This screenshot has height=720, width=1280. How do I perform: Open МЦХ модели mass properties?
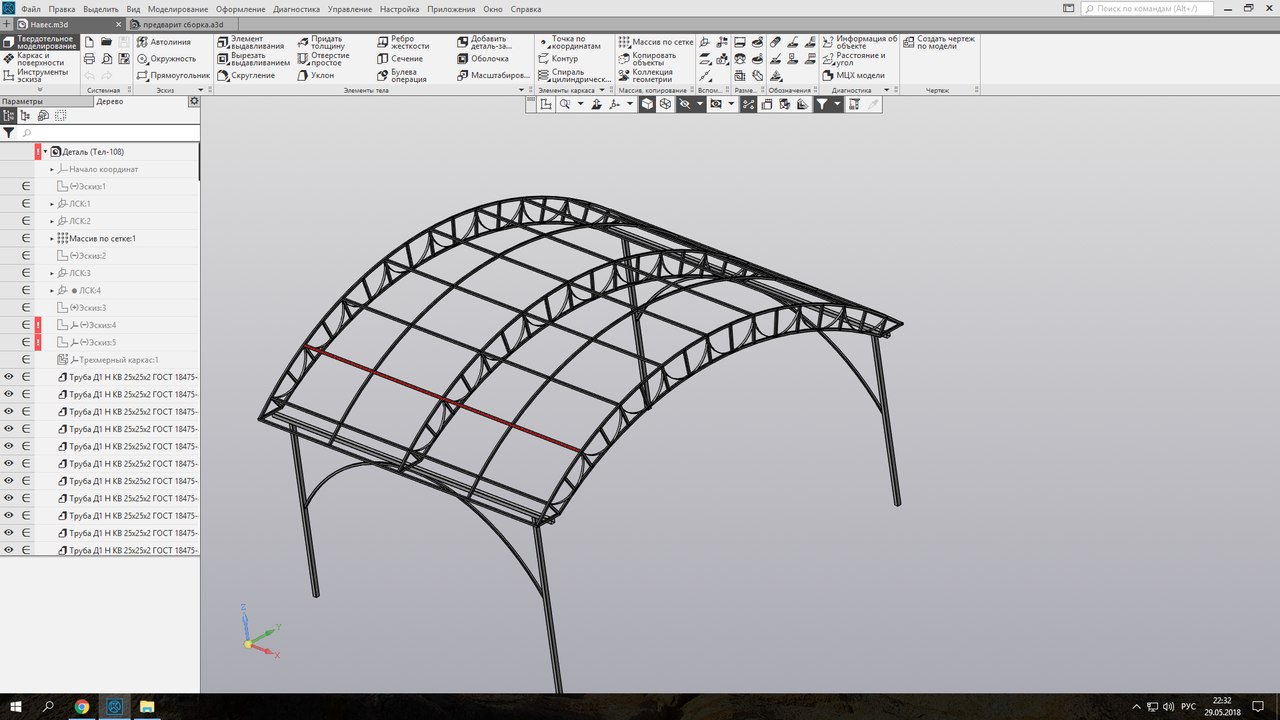click(x=853, y=75)
